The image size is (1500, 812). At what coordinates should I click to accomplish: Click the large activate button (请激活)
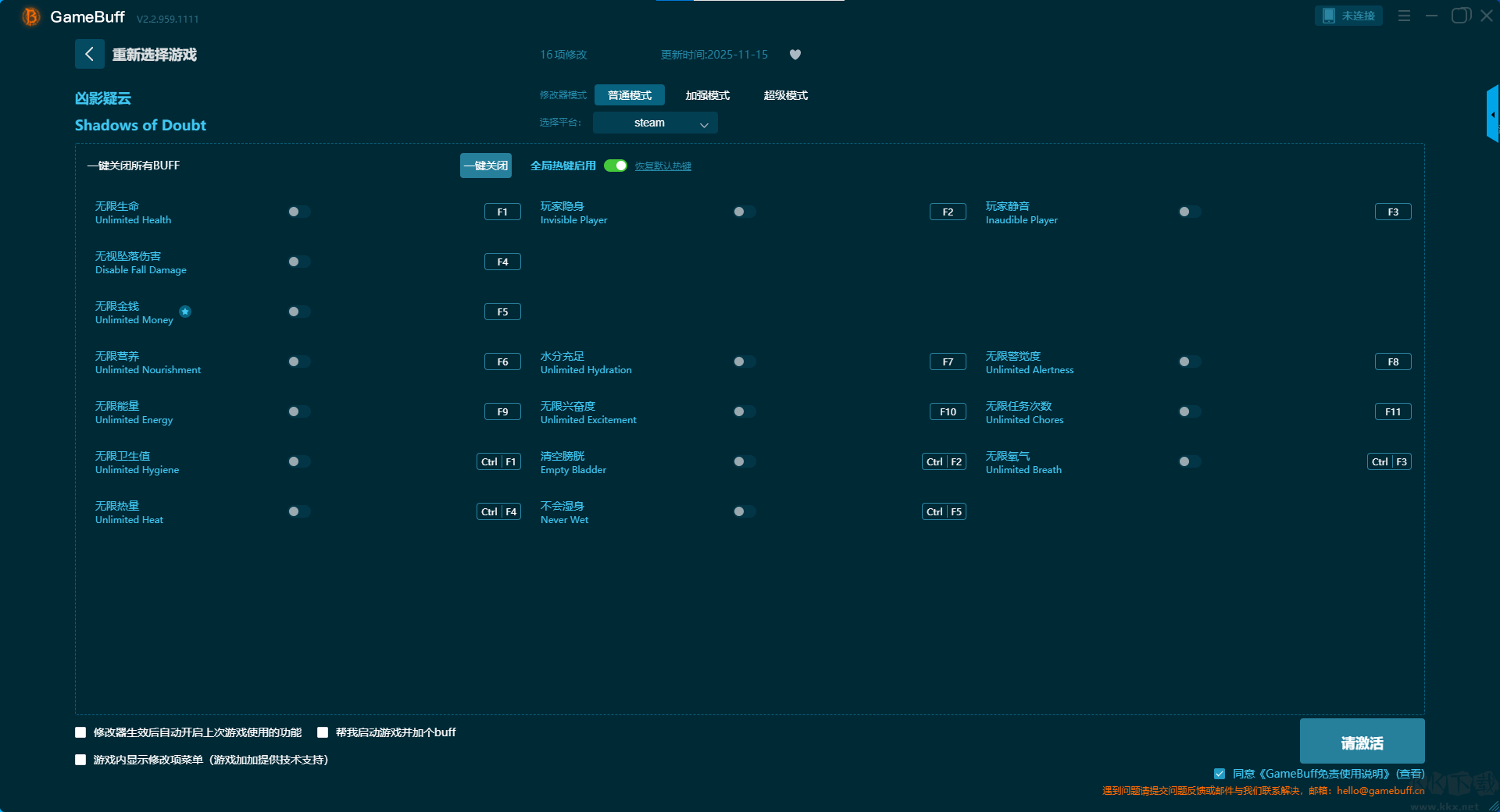pos(1361,742)
